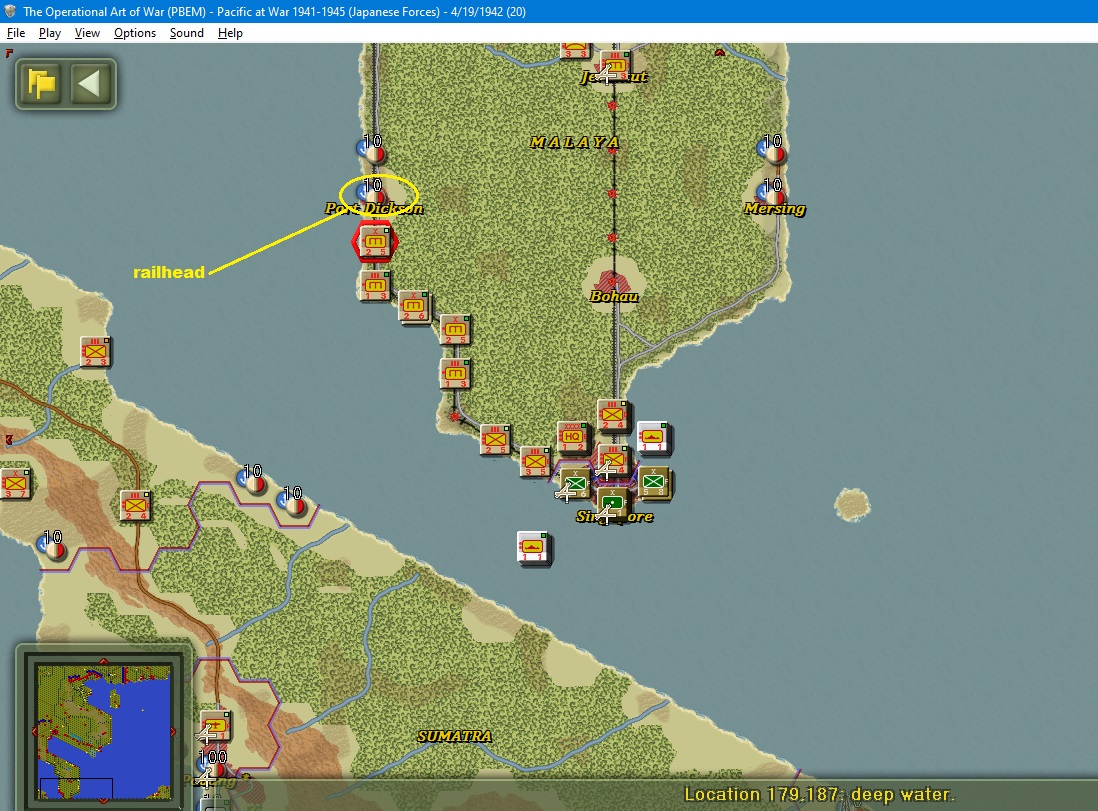
Task: Select green Allied infantry 5-8 unit
Action: tap(654, 483)
